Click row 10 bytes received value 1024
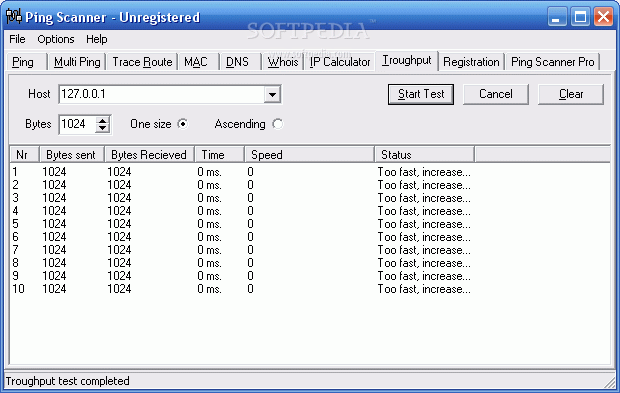 pyautogui.click(x=119, y=289)
